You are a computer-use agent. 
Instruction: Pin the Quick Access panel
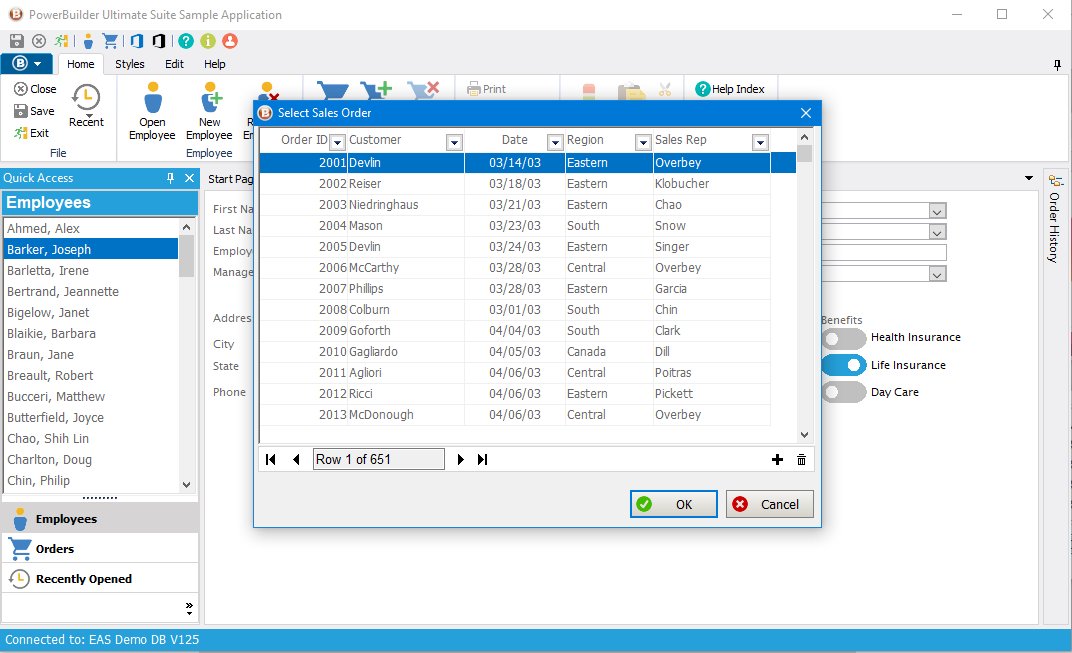170,178
